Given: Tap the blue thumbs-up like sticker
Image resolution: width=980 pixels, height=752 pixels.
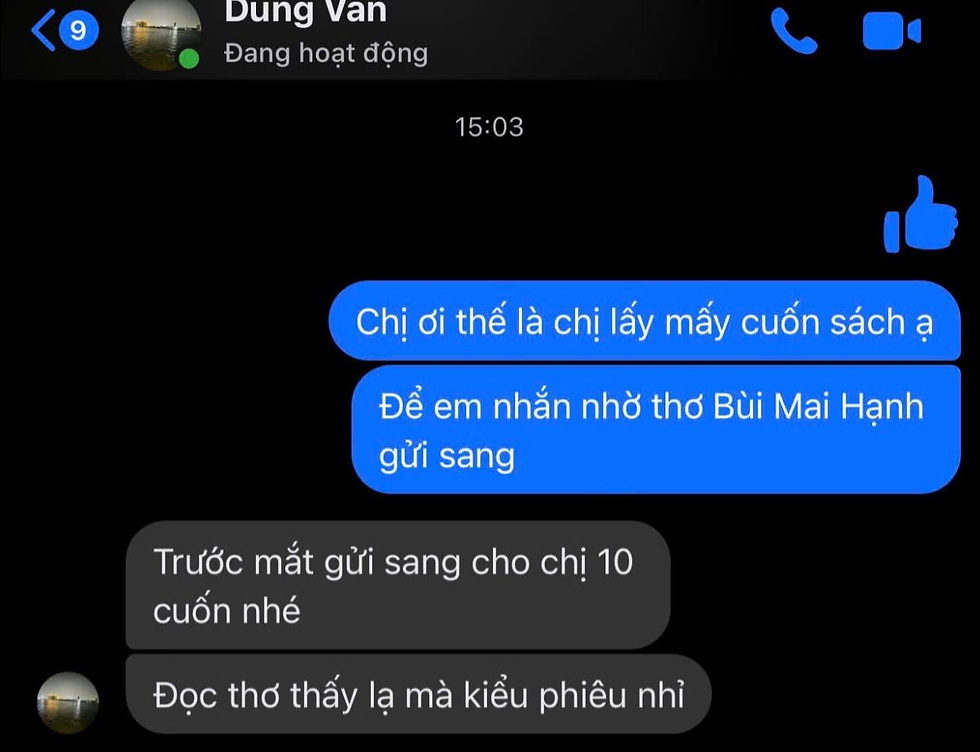Looking at the screenshot, I should pos(921,214).
